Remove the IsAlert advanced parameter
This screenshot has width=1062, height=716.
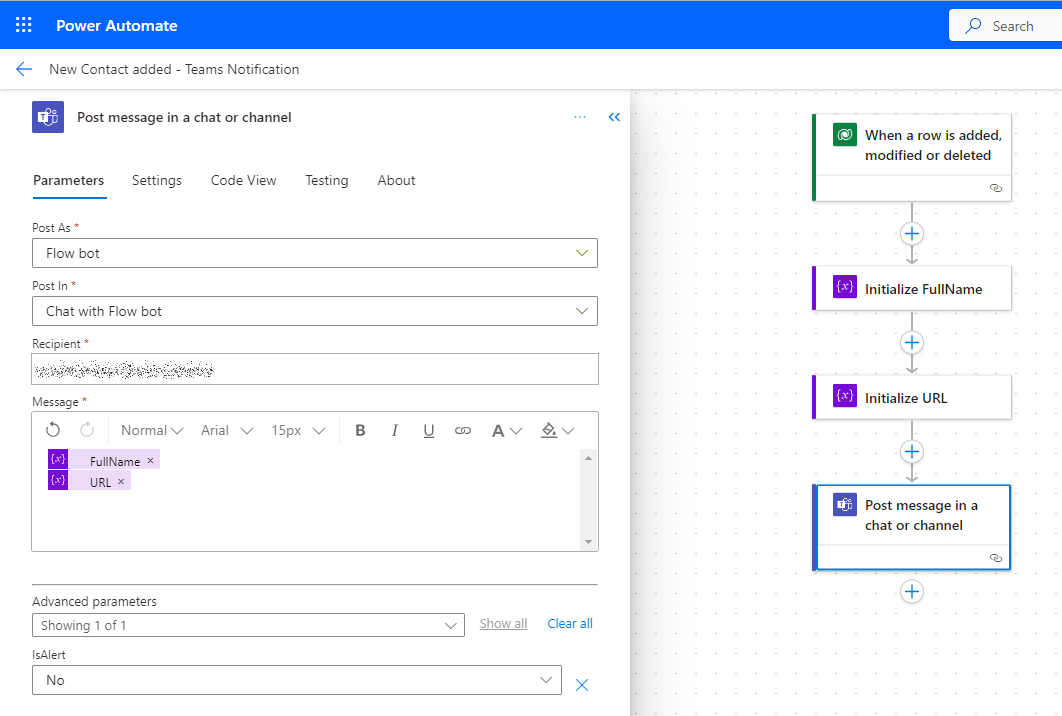(x=582, y=685)
